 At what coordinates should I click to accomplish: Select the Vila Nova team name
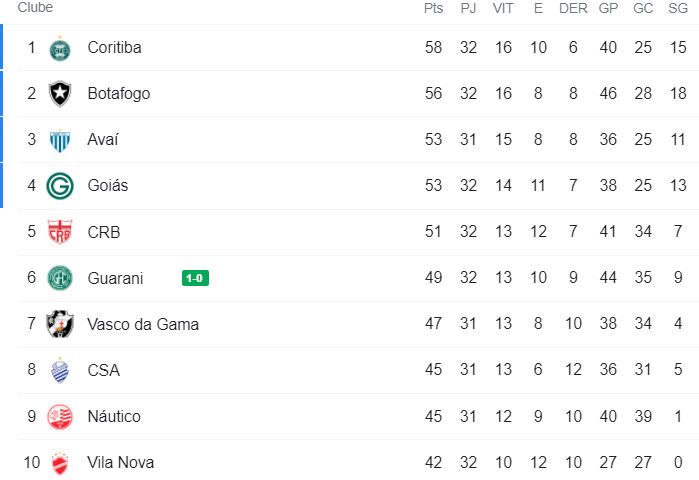[120, 462]
